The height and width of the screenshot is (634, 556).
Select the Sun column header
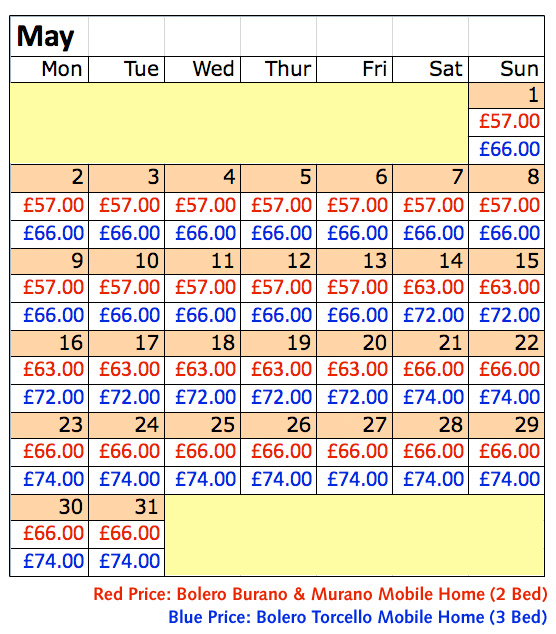[506, 69]
